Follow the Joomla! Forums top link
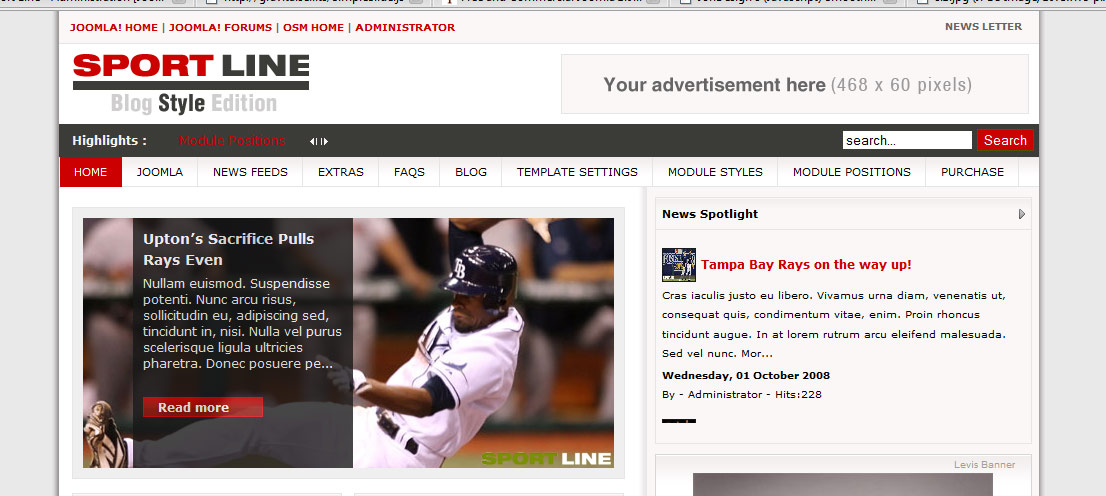The width and height of the screenshot is (1106, 496). (x=220, y=28)
